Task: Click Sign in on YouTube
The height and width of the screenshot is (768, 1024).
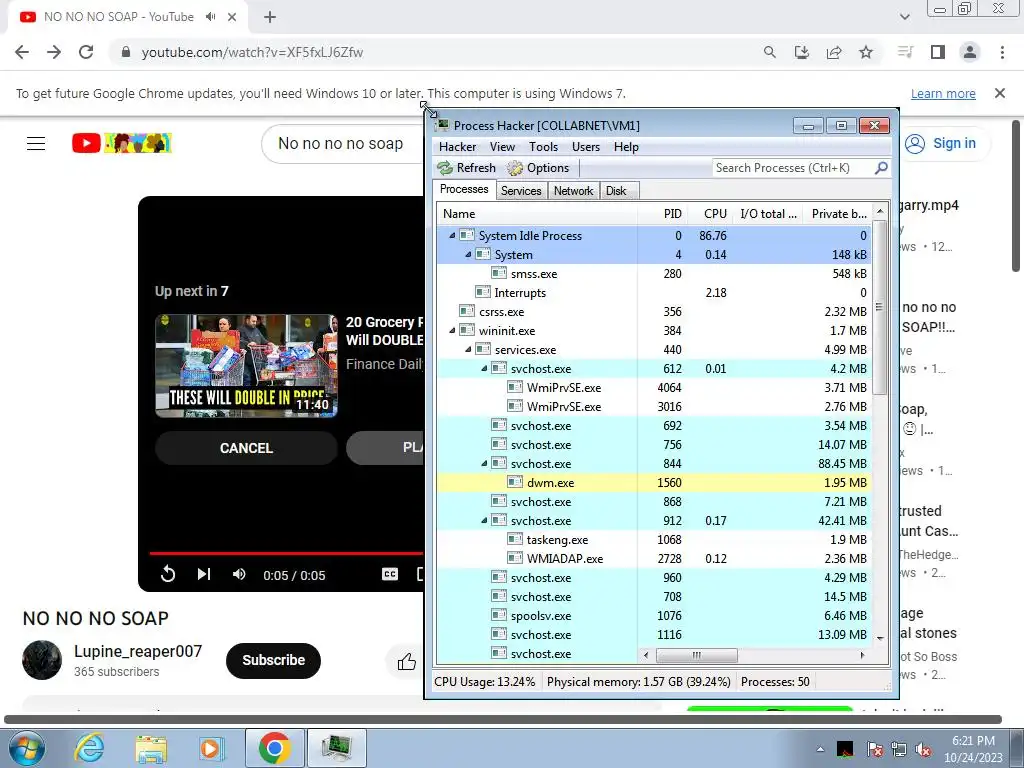Action: [x=942, y=143]
